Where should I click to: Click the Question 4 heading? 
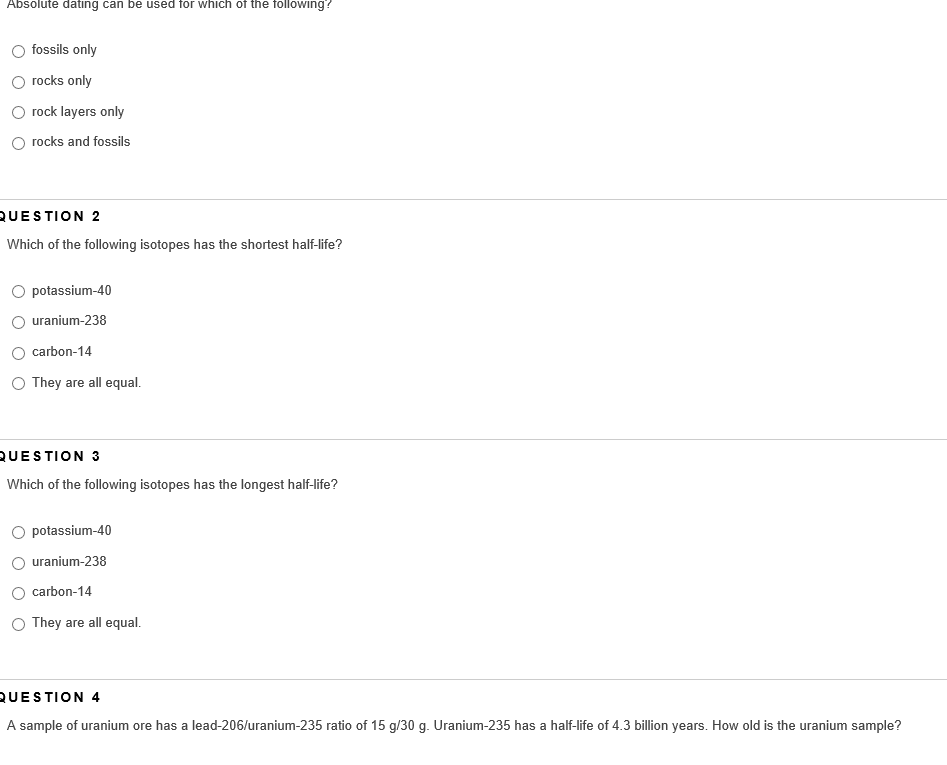click(x=50, y=697)
